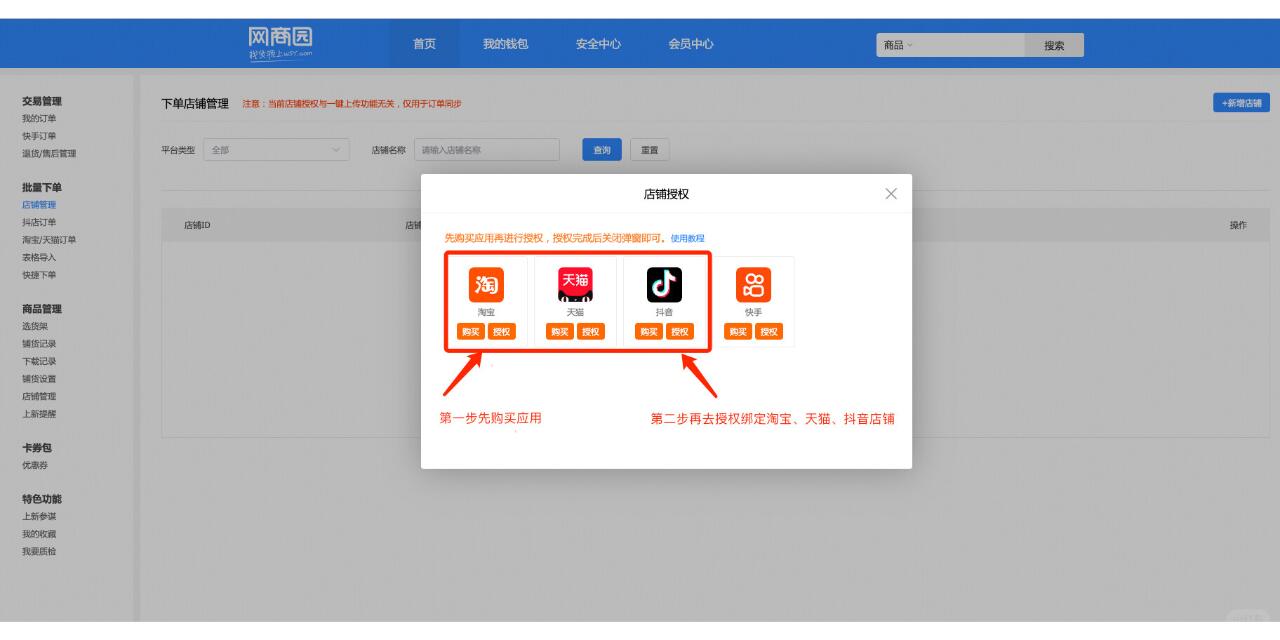Open 上新提醒 in the sidebar

(39, 414)
